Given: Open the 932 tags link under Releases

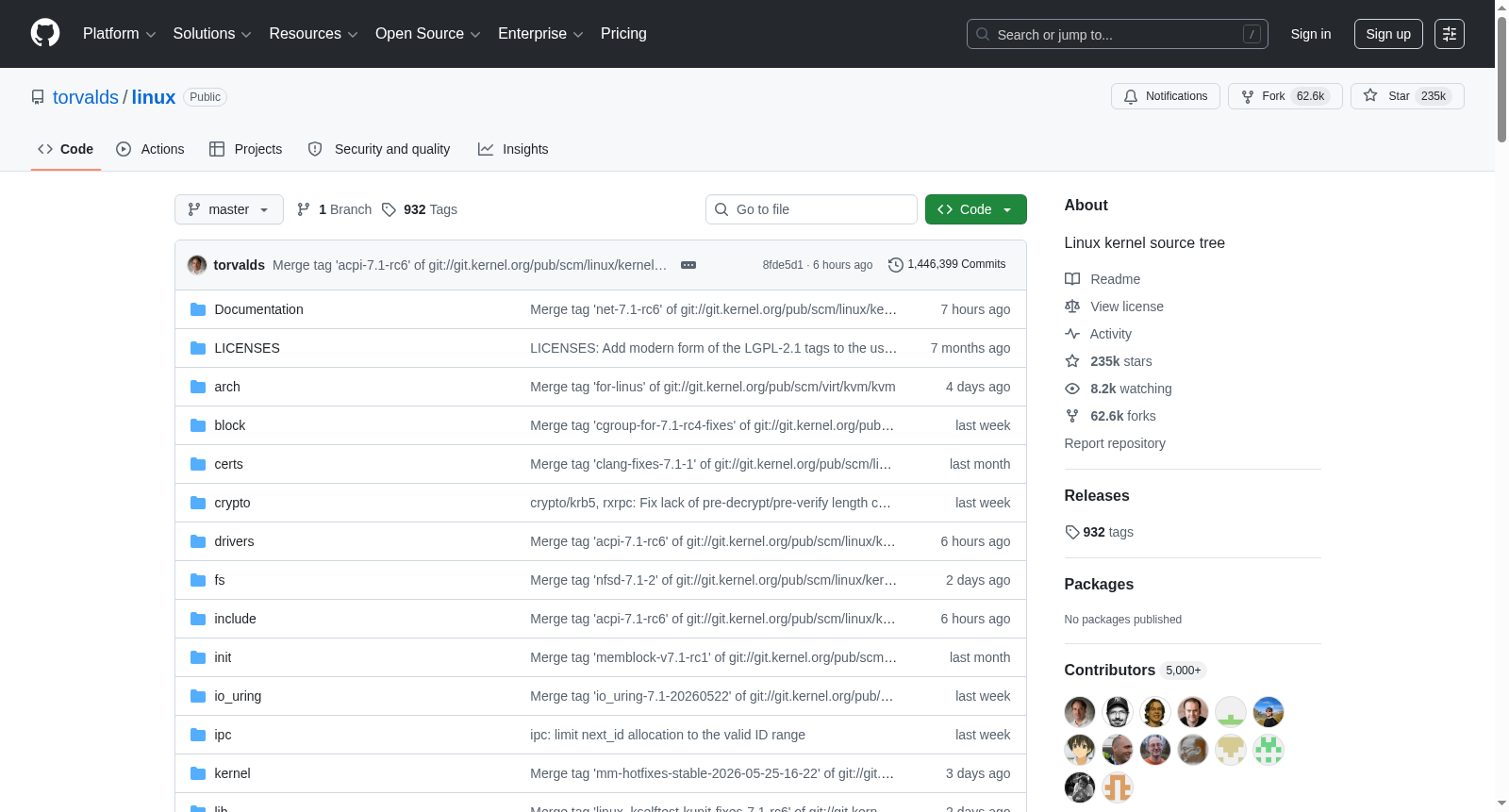Looking at the screenshot, I should tap(1100, 532).
